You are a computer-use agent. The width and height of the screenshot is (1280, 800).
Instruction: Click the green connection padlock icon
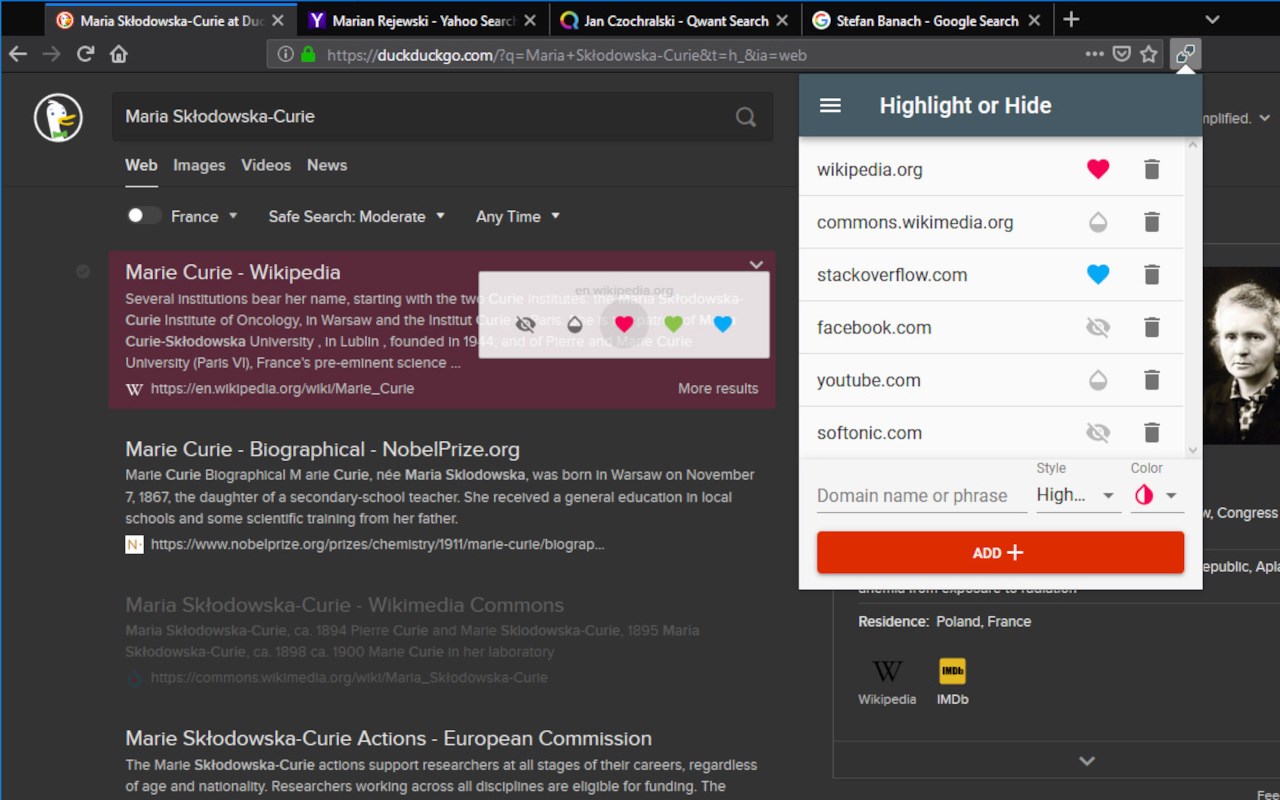[x=308, y=55]
